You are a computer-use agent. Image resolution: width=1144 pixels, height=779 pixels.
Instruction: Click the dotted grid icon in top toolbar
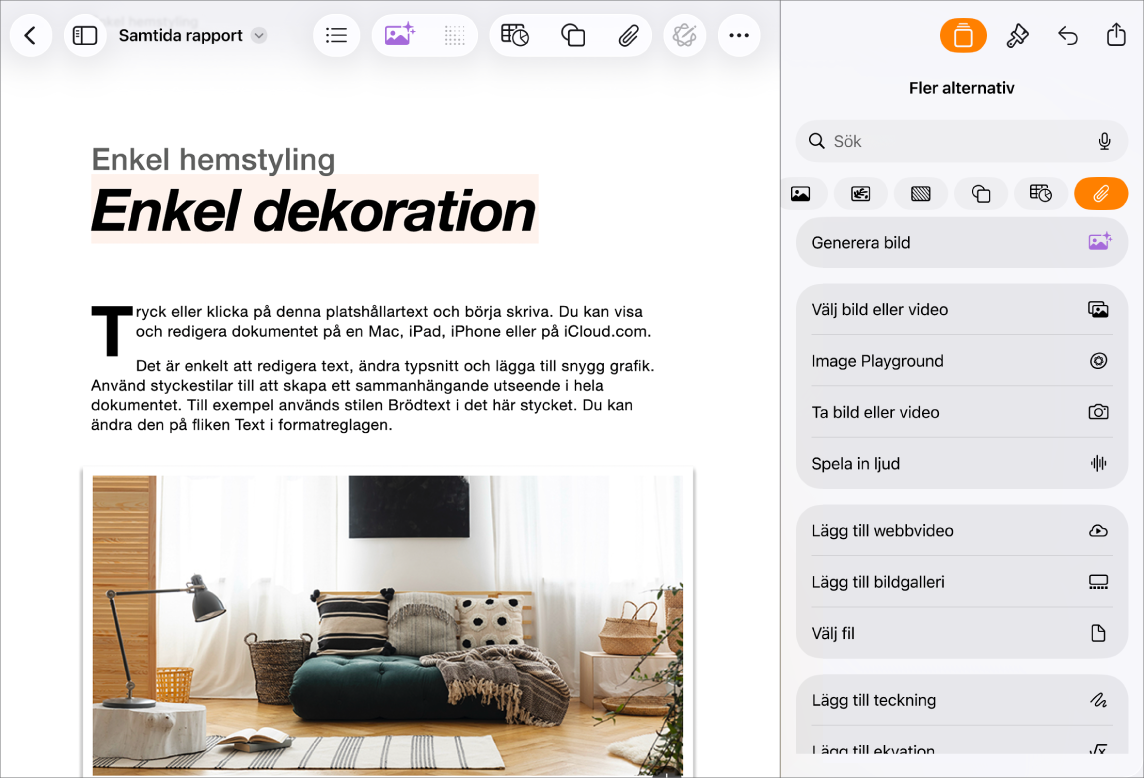454,35
